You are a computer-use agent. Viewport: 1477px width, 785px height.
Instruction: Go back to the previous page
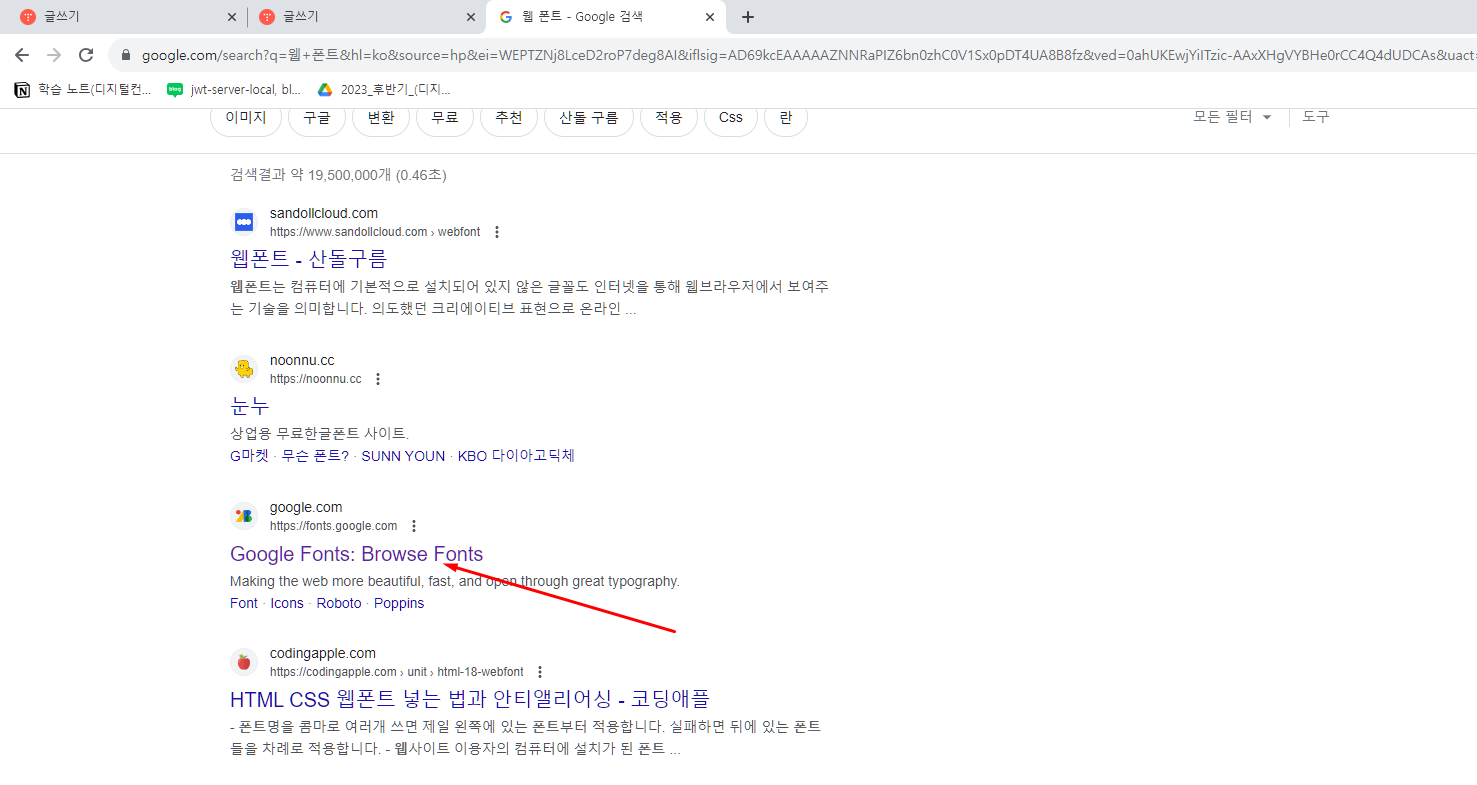pyautogui.click(x=22, y=55)
